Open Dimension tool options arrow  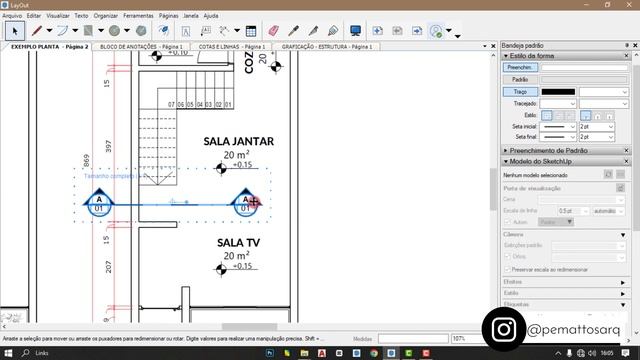237,31
